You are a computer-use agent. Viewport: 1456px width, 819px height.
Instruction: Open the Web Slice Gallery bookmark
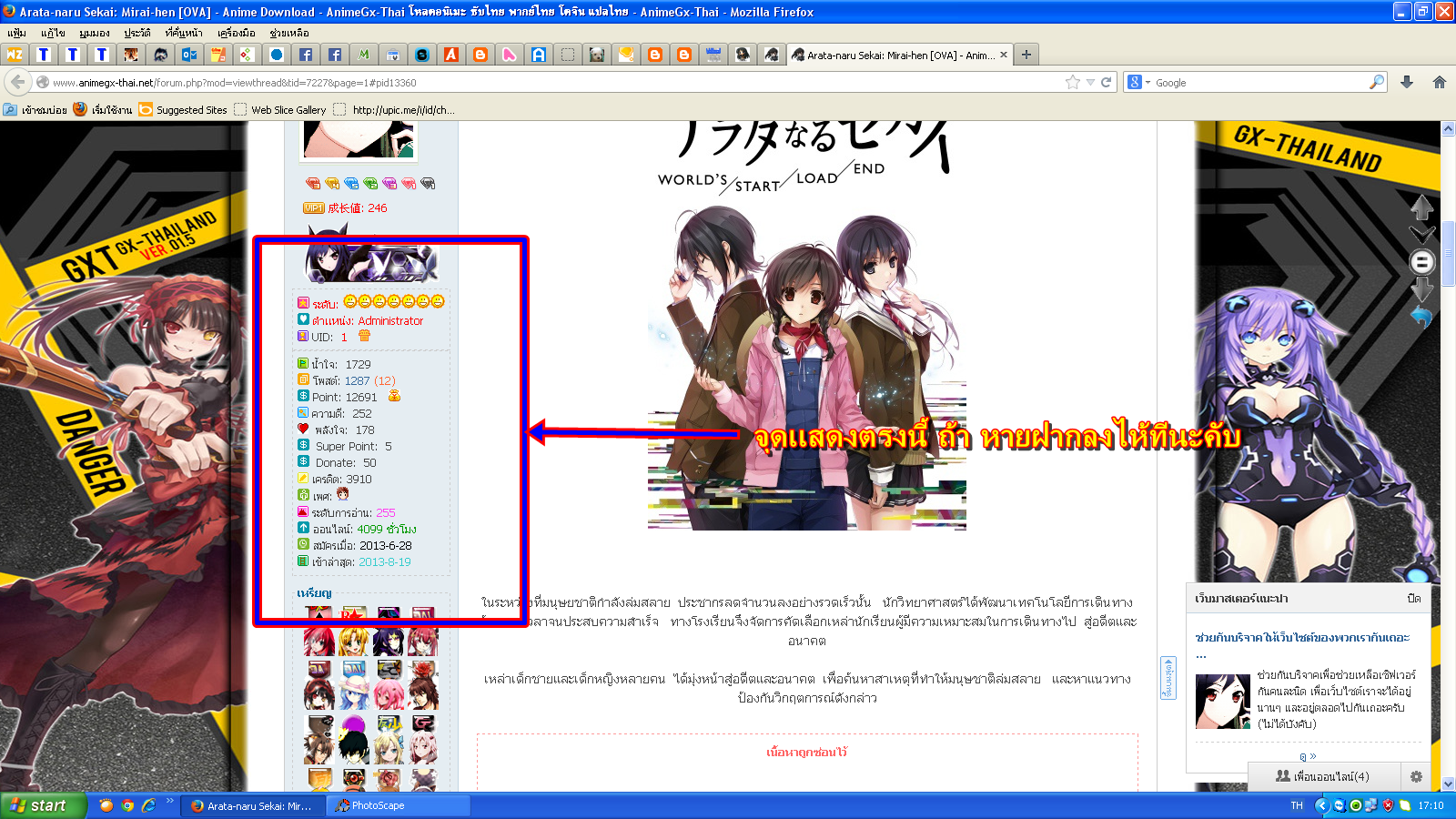click(280, 110)
